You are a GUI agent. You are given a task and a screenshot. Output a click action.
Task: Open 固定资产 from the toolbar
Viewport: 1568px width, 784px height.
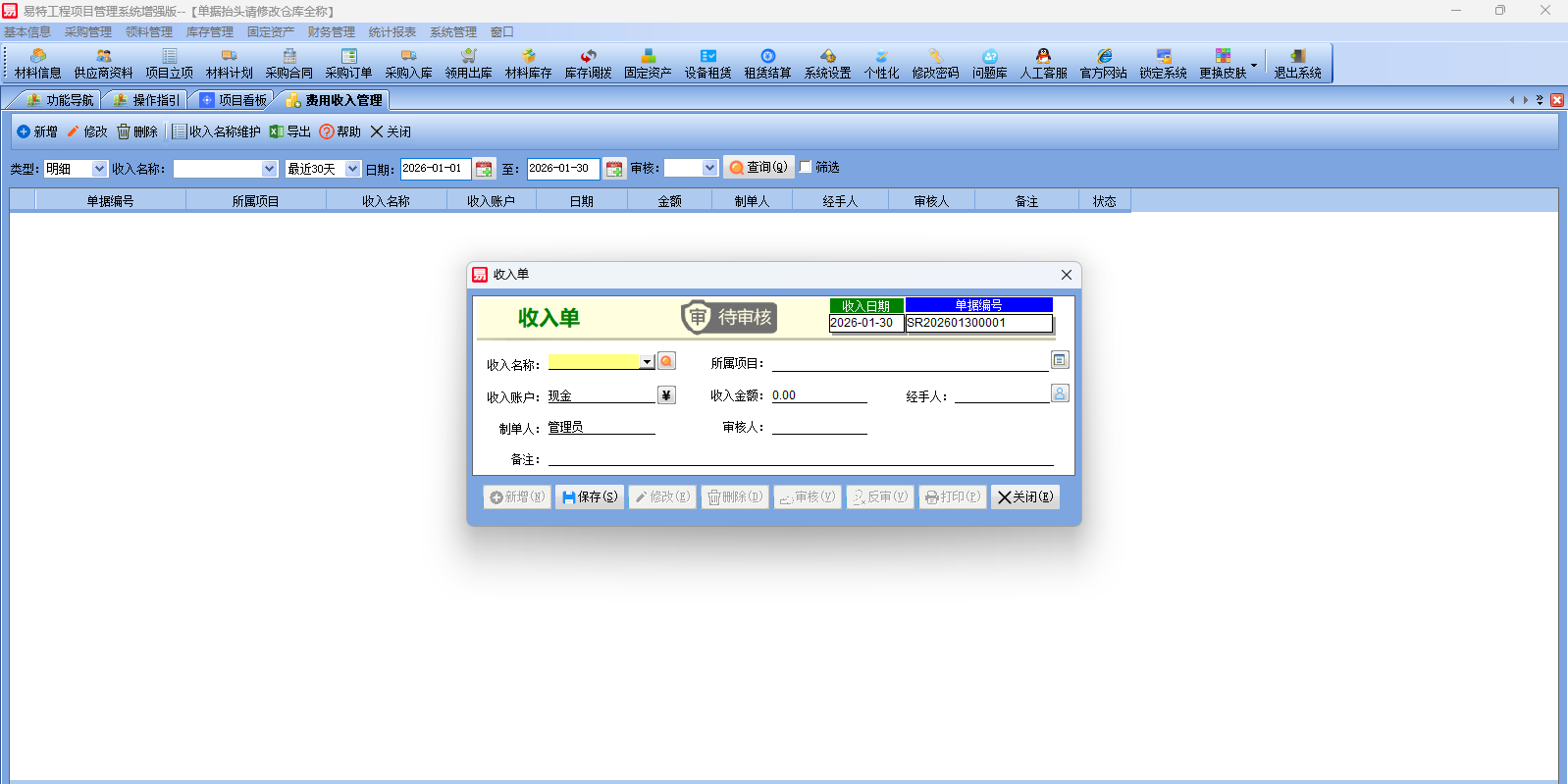coord(648,64)
